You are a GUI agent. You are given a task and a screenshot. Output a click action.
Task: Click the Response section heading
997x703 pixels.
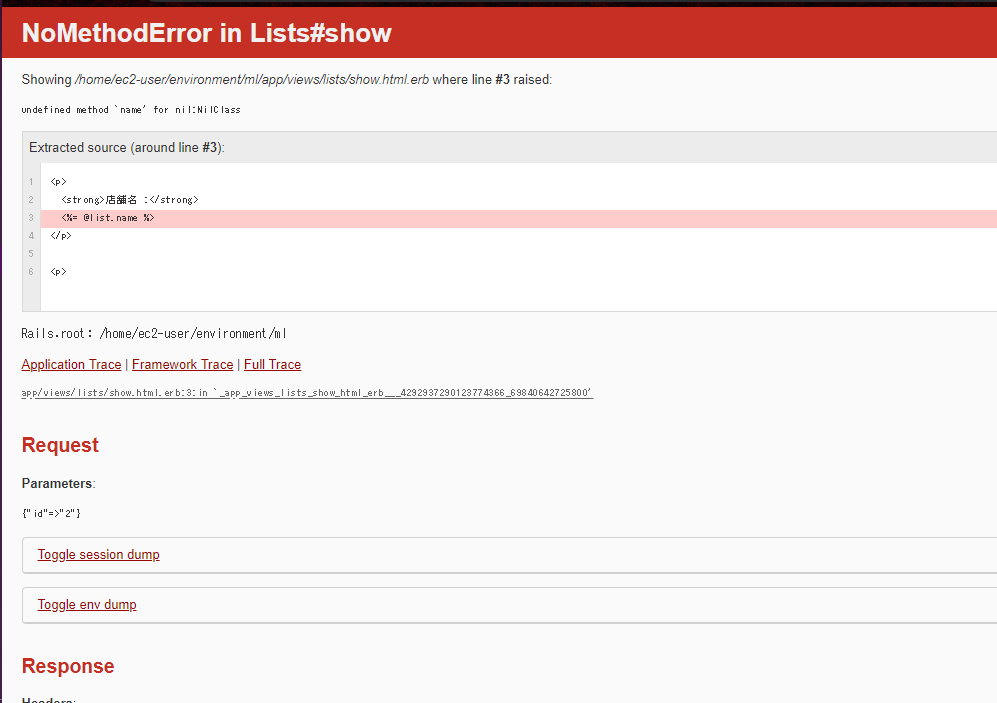[x=67, y=666]
